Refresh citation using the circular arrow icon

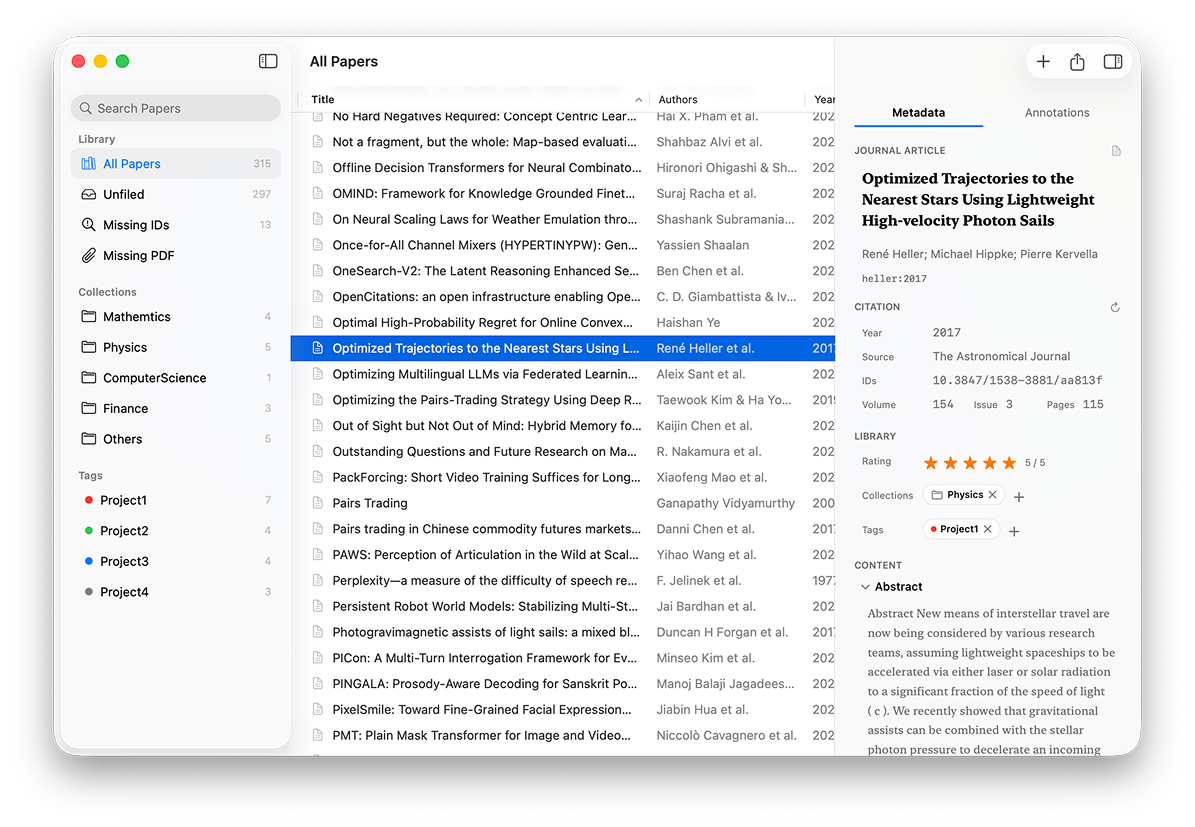1115,307
